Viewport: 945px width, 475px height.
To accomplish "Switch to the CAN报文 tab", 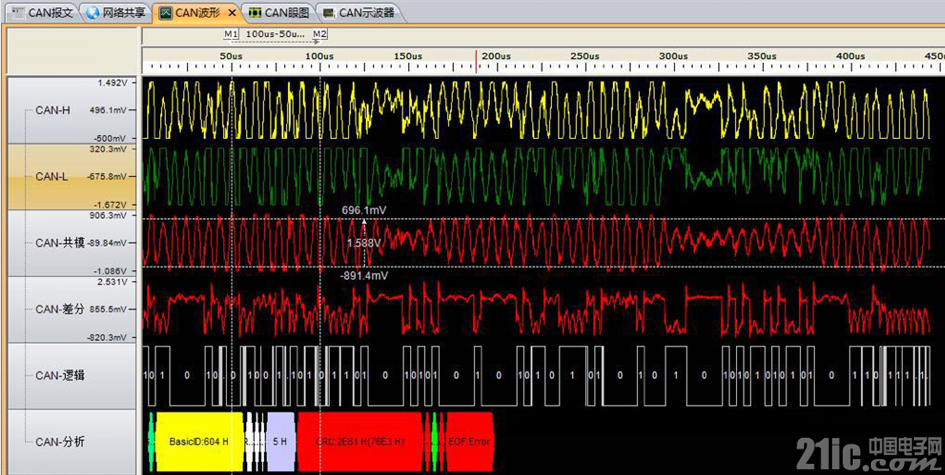I will 43,13.
